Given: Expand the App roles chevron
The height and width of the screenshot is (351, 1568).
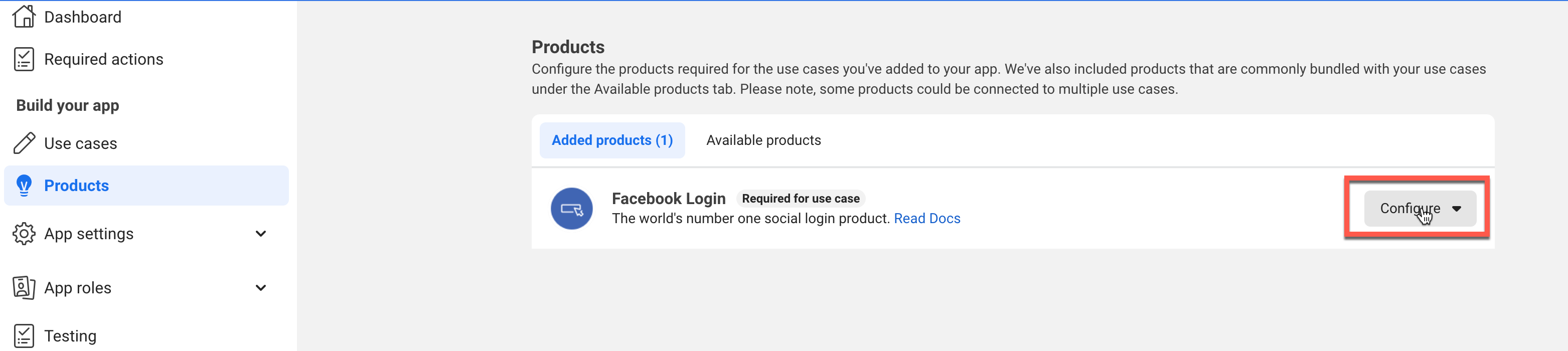Looking at the screenshot, I should (x=260, y=288).
